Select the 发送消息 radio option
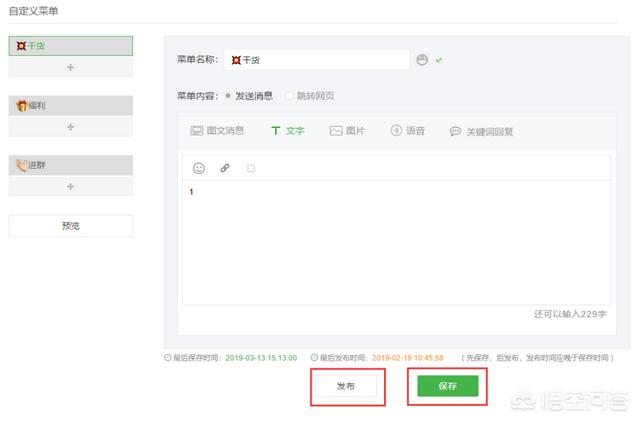Image resolution: width=640 pixels, height=422 pixels. pos(229,96)
